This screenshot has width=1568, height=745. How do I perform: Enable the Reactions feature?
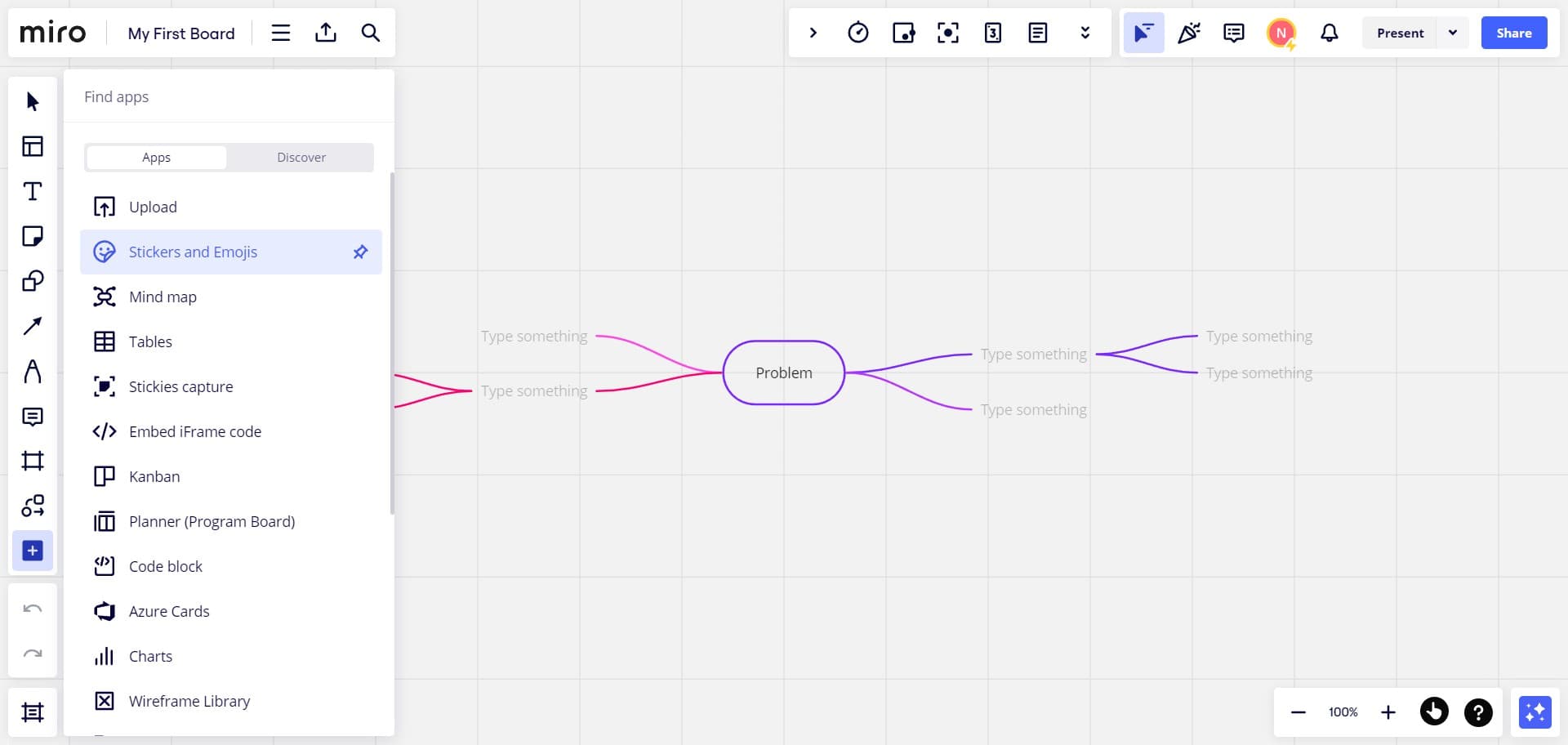coord(1189,33)
